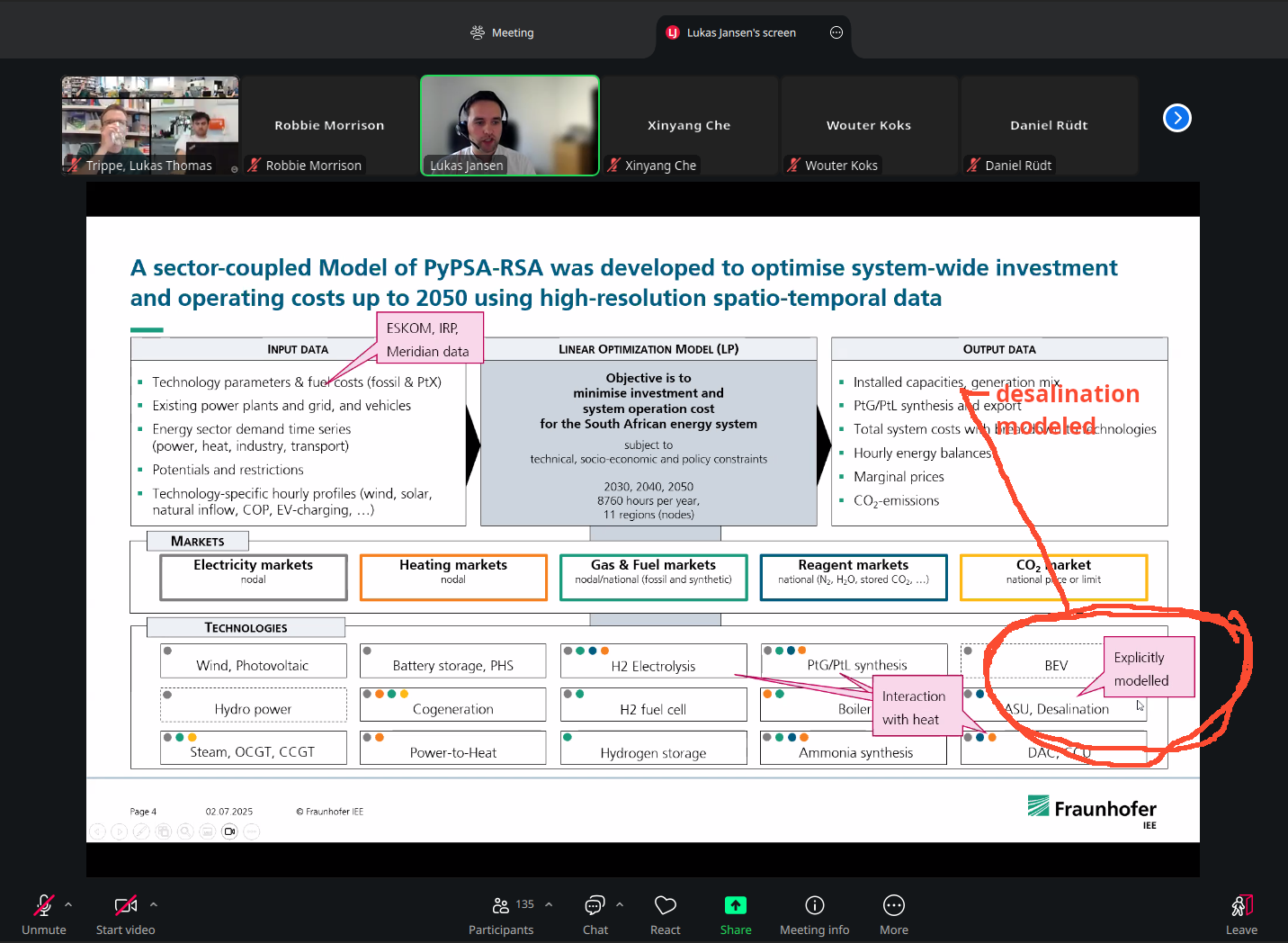Click the Steam, OCGT, CCGT box
This screenshot has width=1288, height=943.
pos(254,748)
